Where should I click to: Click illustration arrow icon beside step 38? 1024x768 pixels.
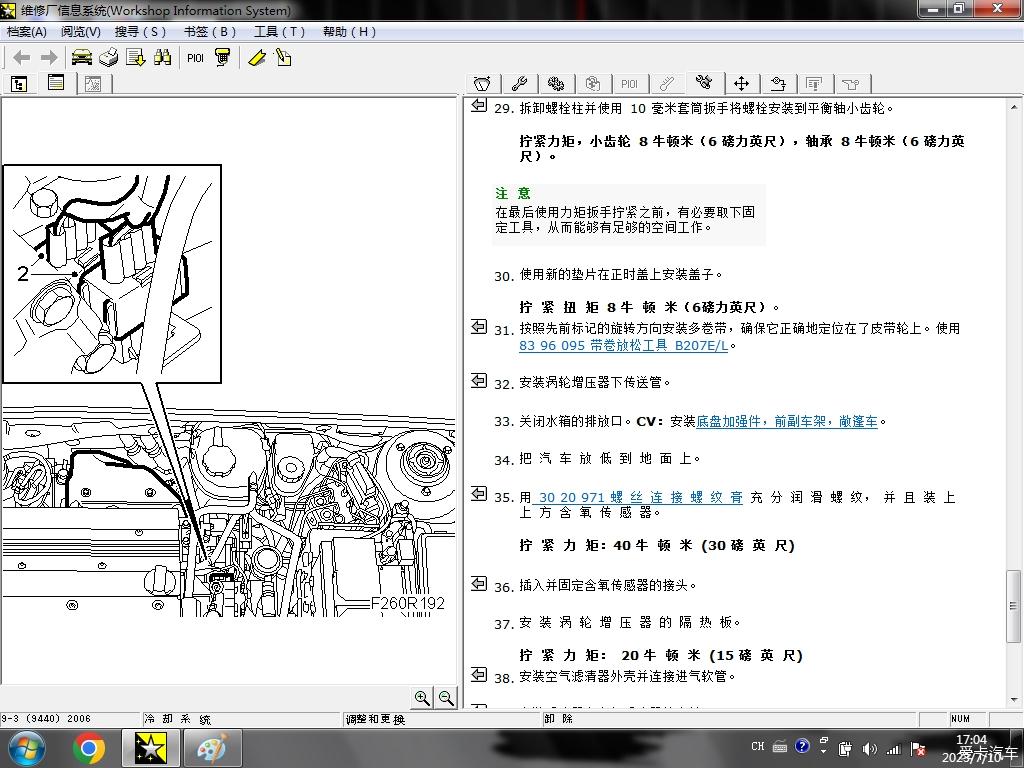tap(479, 673)
